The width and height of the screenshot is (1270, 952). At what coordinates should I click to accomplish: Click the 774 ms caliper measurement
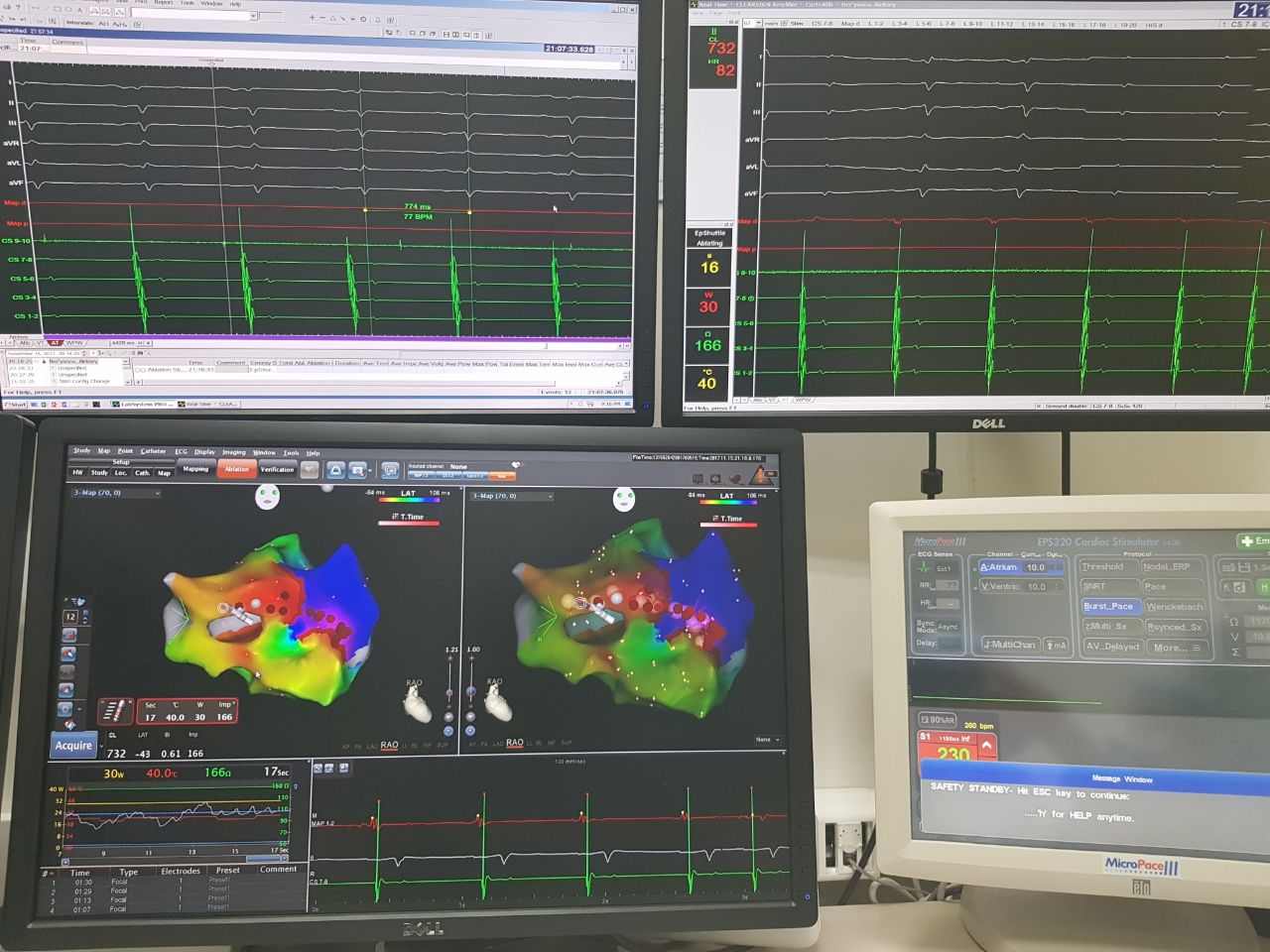click(417, 206)
